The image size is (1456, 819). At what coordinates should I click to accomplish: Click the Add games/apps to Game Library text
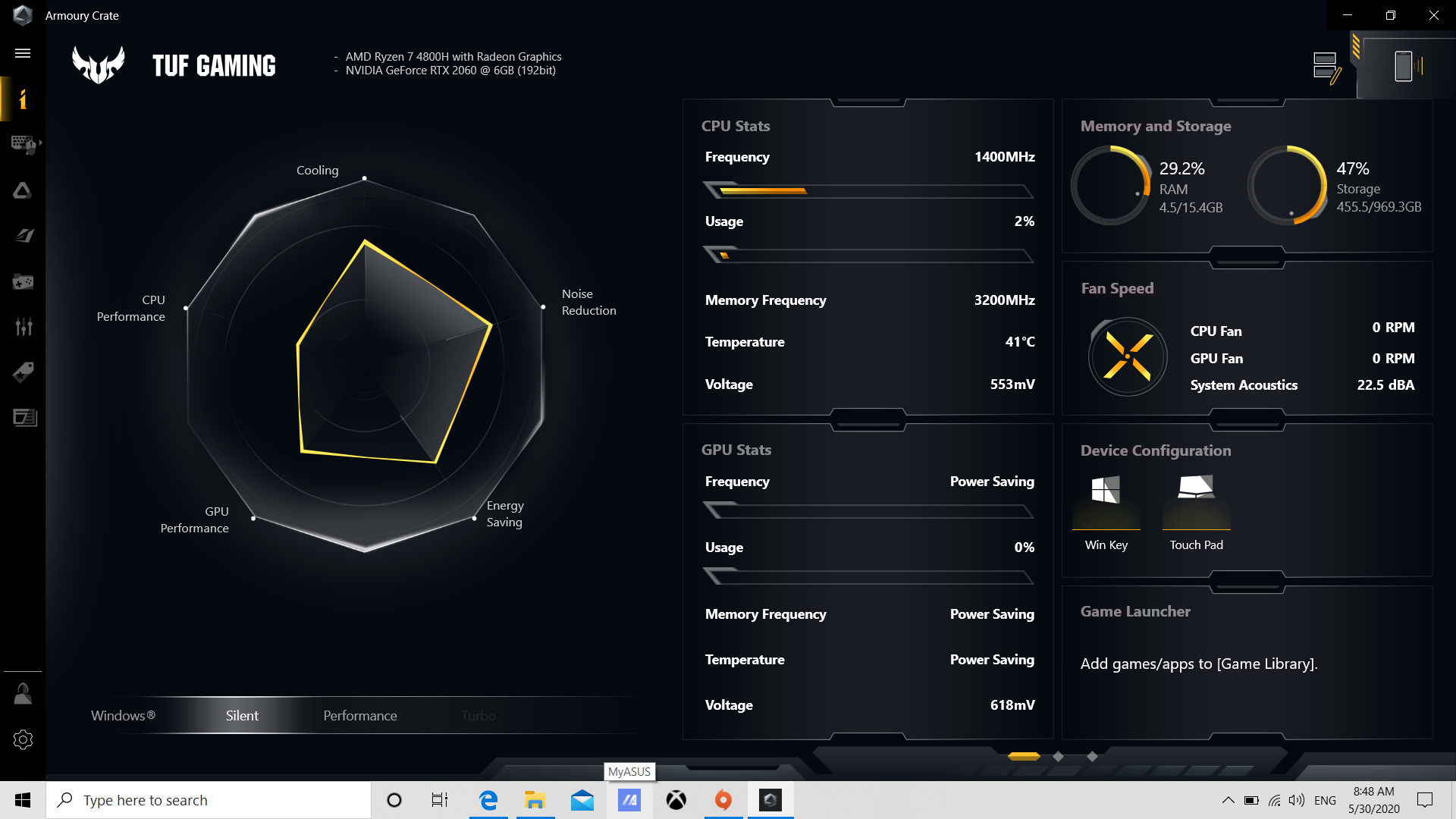1199,664
